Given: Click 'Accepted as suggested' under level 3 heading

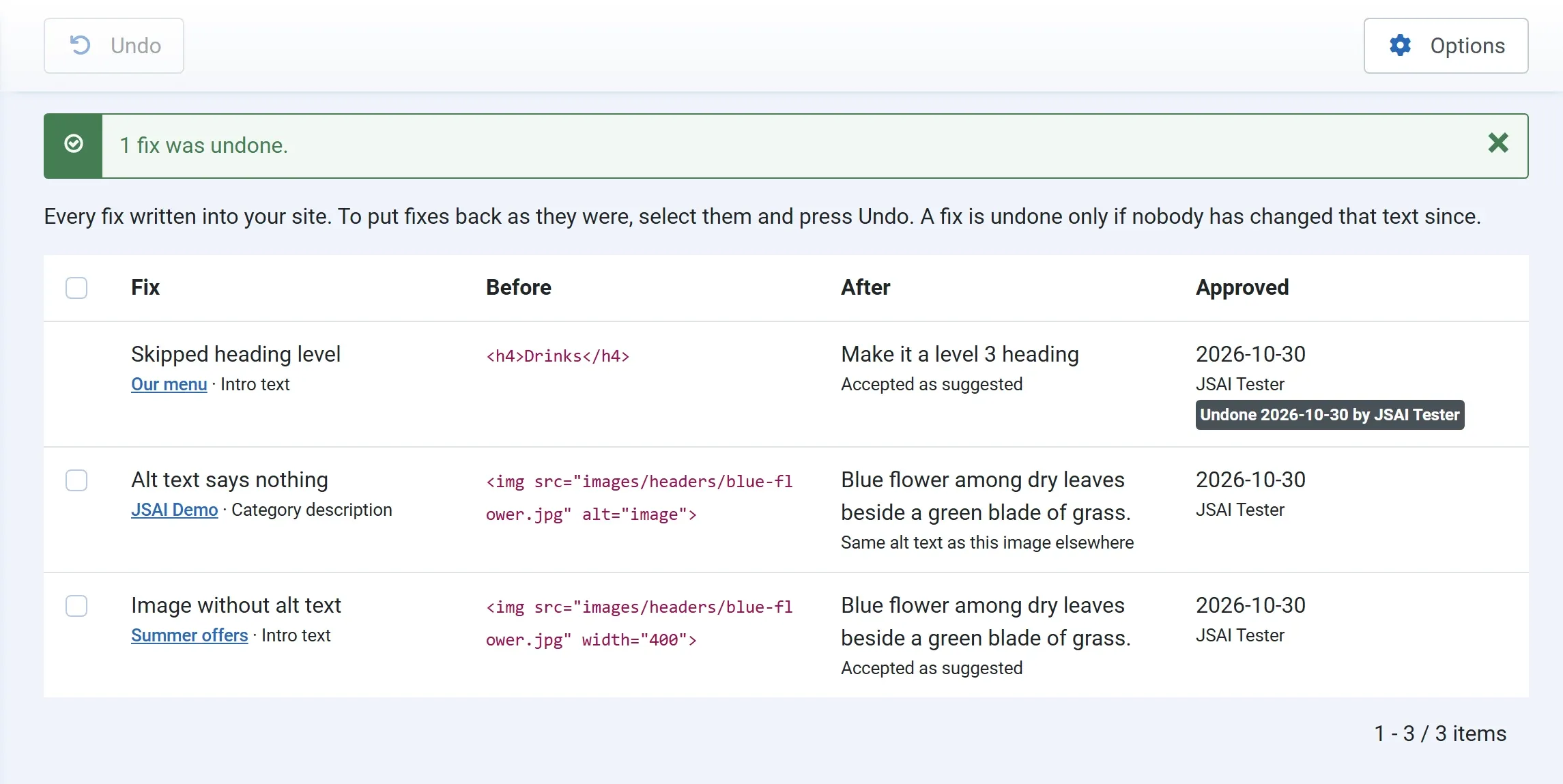Looking at the screenshot, I should coord(932,384).
